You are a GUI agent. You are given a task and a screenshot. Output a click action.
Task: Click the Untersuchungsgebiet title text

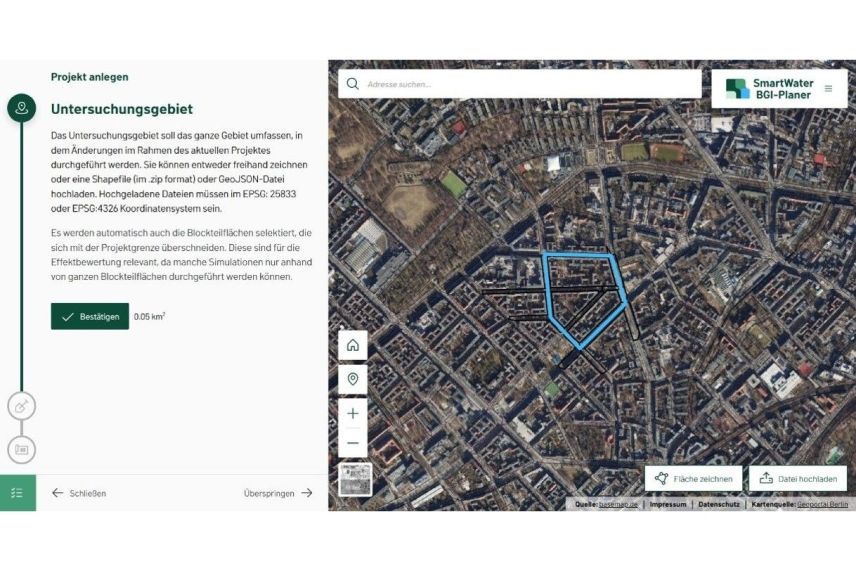point(122,109)
